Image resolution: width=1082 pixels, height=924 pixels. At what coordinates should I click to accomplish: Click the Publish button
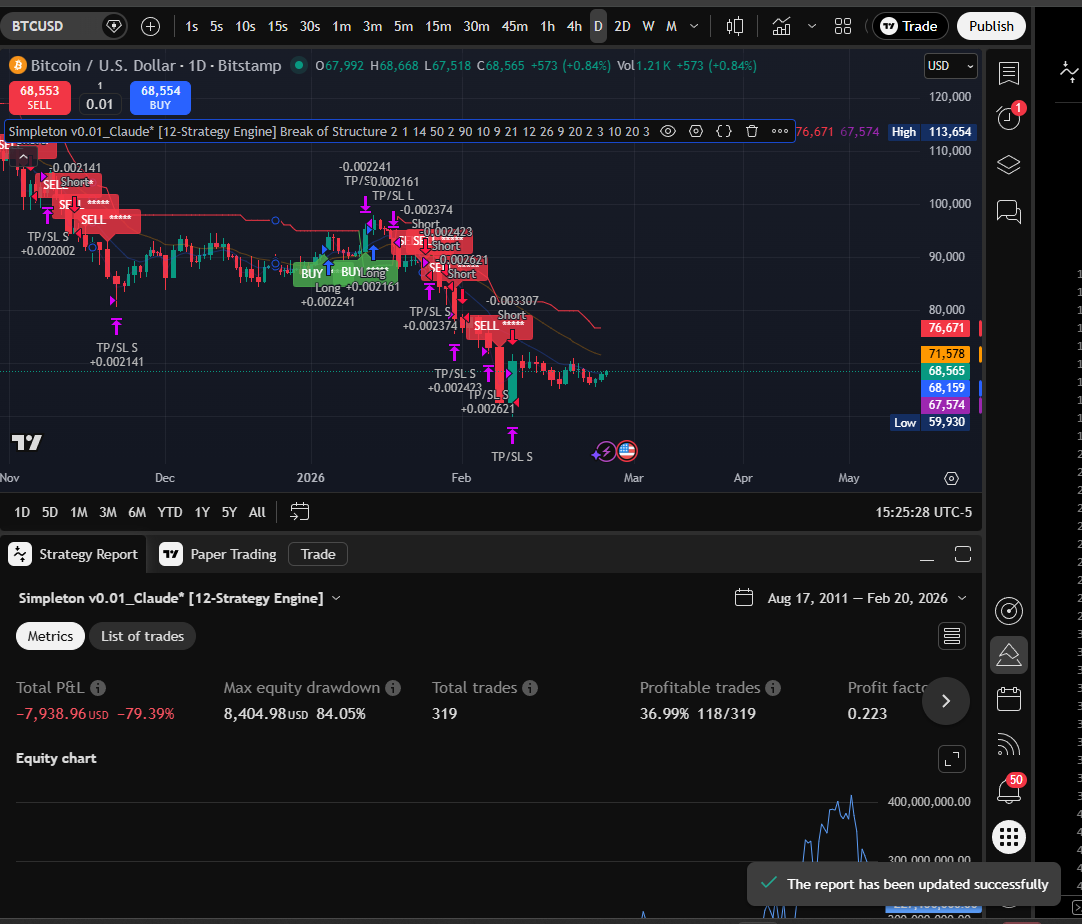[x=991, y=26]
